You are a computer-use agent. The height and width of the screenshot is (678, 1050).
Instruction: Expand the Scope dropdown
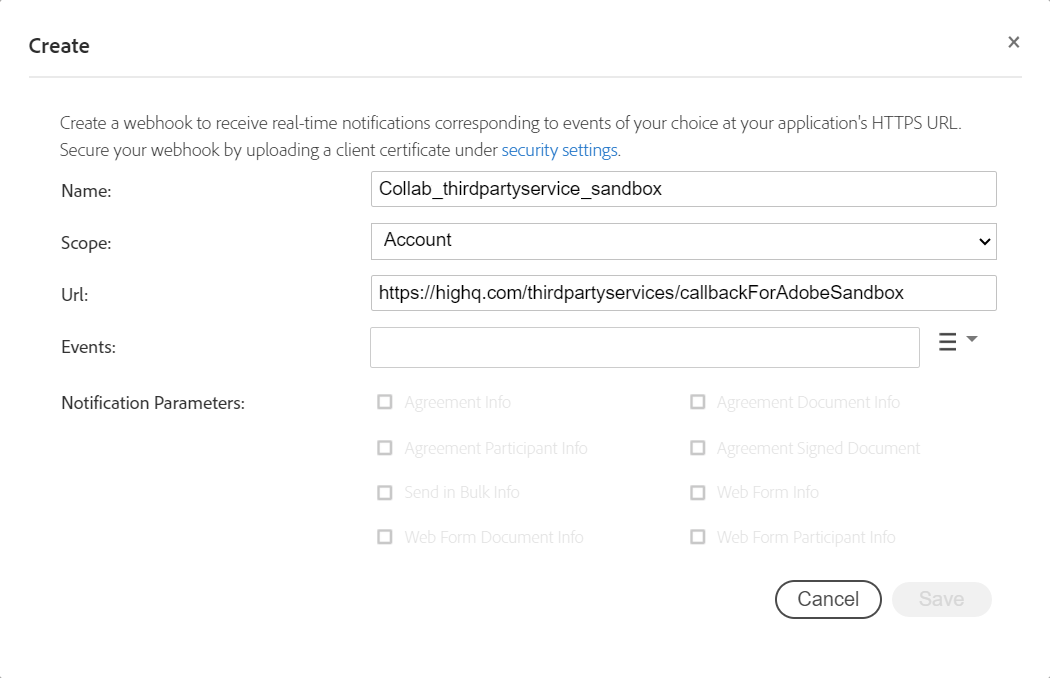pyautogui.click(x=683, y=240)
